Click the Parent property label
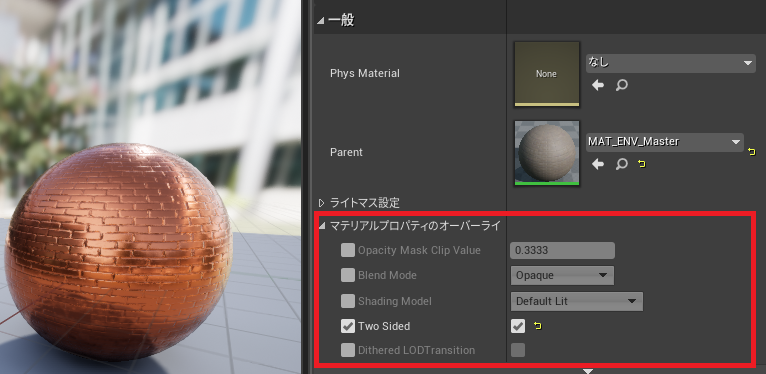The width and height of the screenshot is (766, 374). (346, 152)
